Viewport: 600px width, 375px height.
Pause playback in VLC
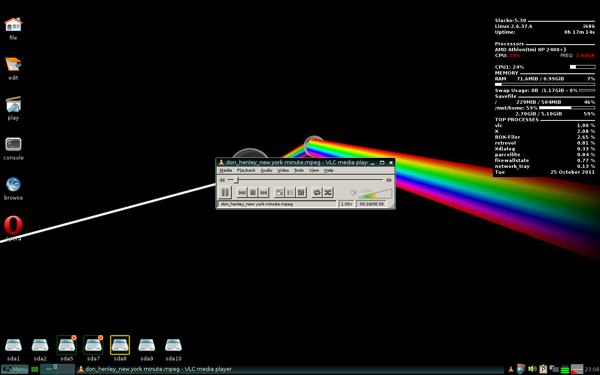tap(225, 192)
